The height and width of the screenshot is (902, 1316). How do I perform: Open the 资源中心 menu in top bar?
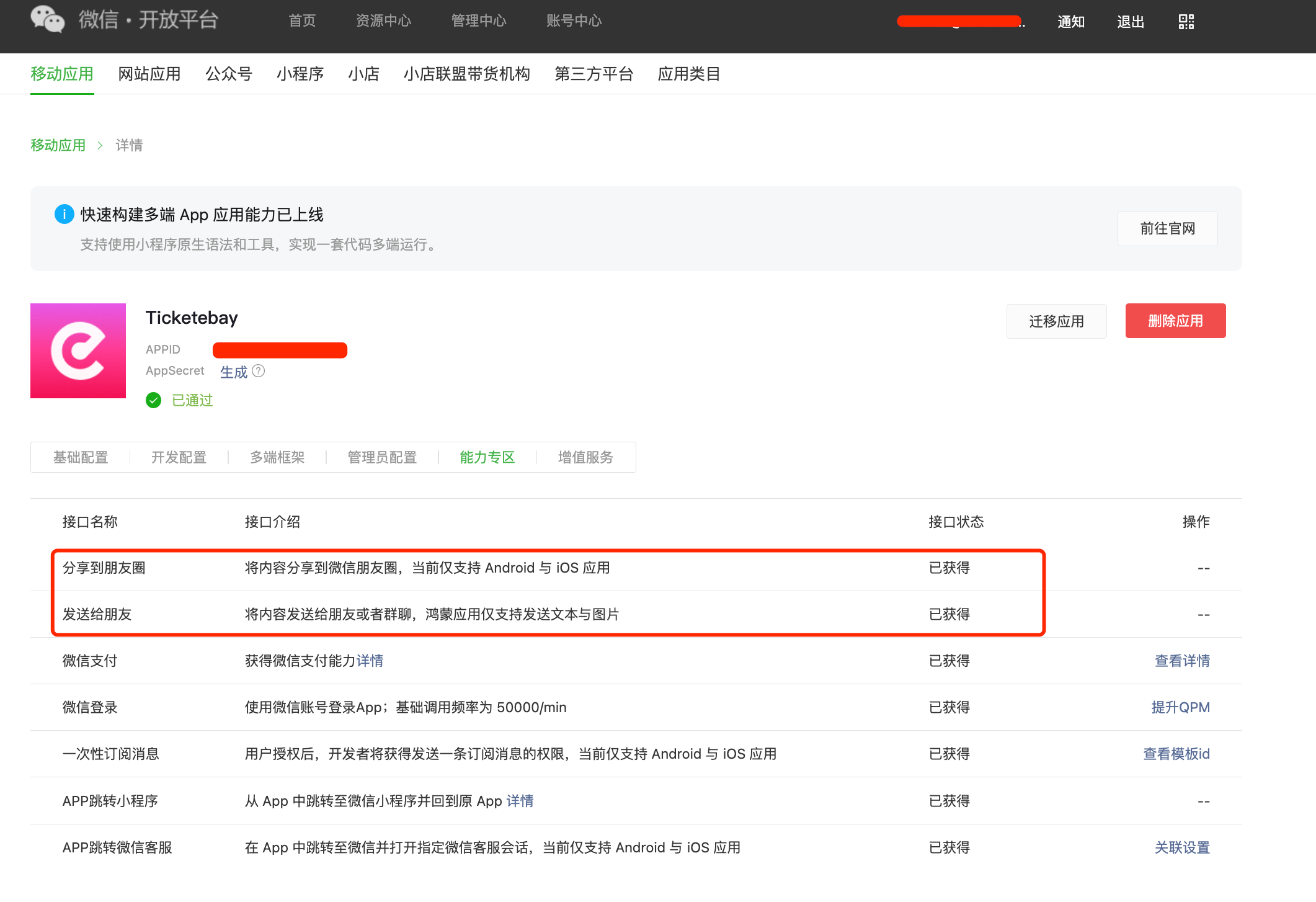[383, 20]
